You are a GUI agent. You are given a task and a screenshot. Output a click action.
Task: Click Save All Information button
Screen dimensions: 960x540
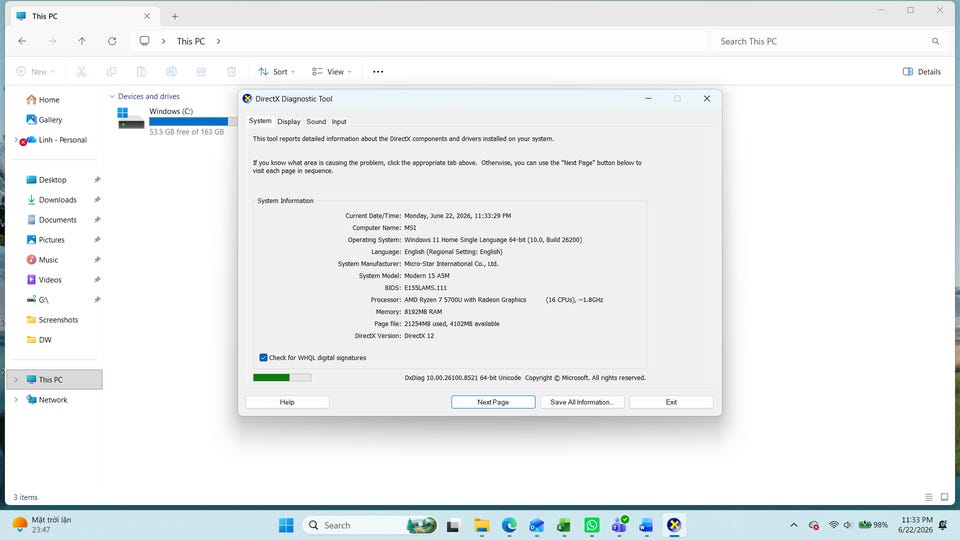click(582, 402)
